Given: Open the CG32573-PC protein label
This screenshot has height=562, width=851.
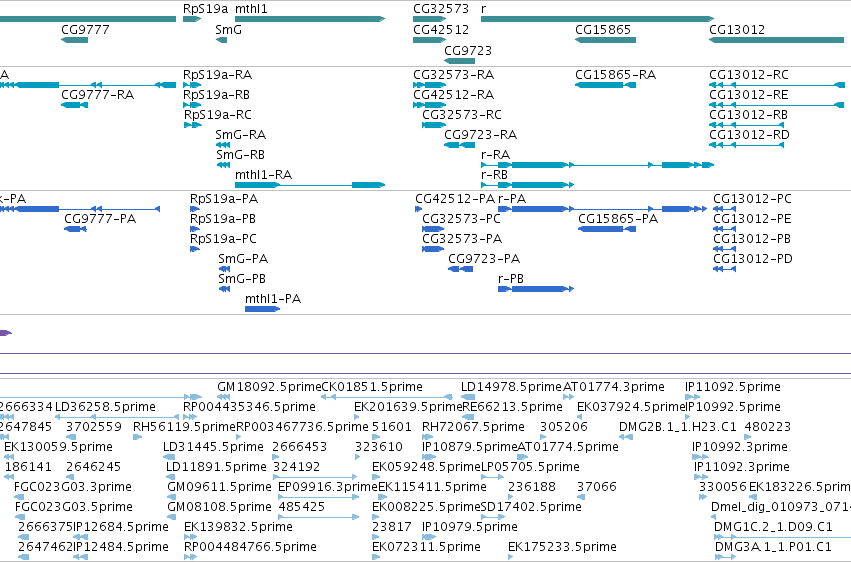Looking at the screenshot, I should [461, 219].
